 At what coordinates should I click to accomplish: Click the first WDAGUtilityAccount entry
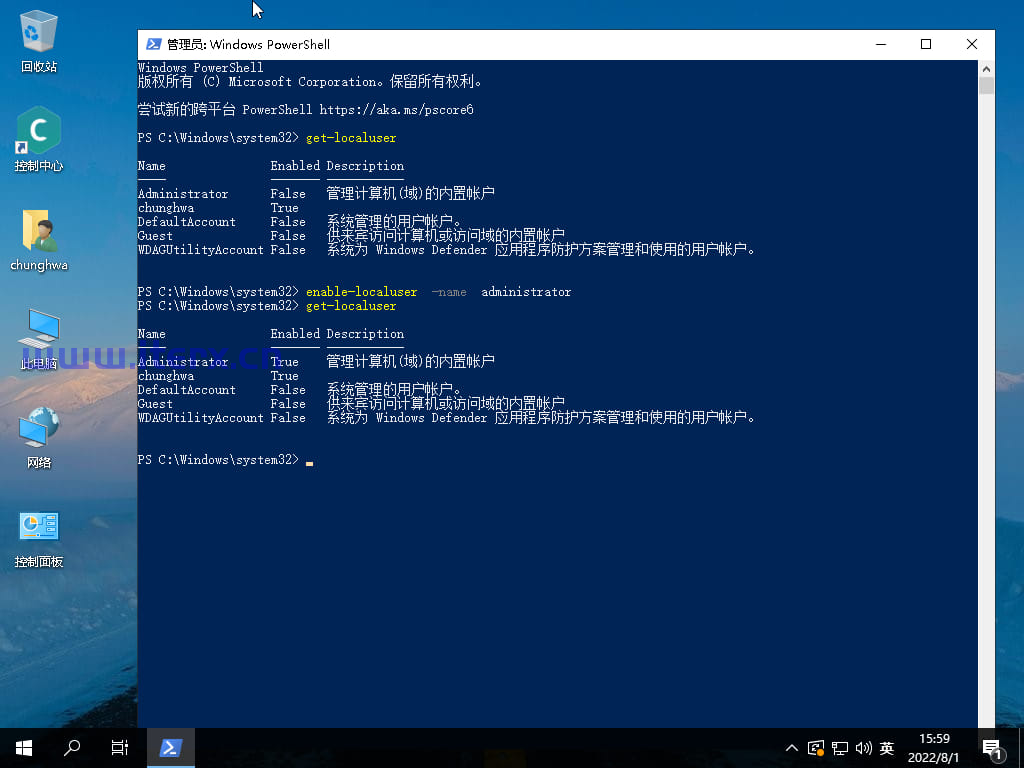(200, 250)
